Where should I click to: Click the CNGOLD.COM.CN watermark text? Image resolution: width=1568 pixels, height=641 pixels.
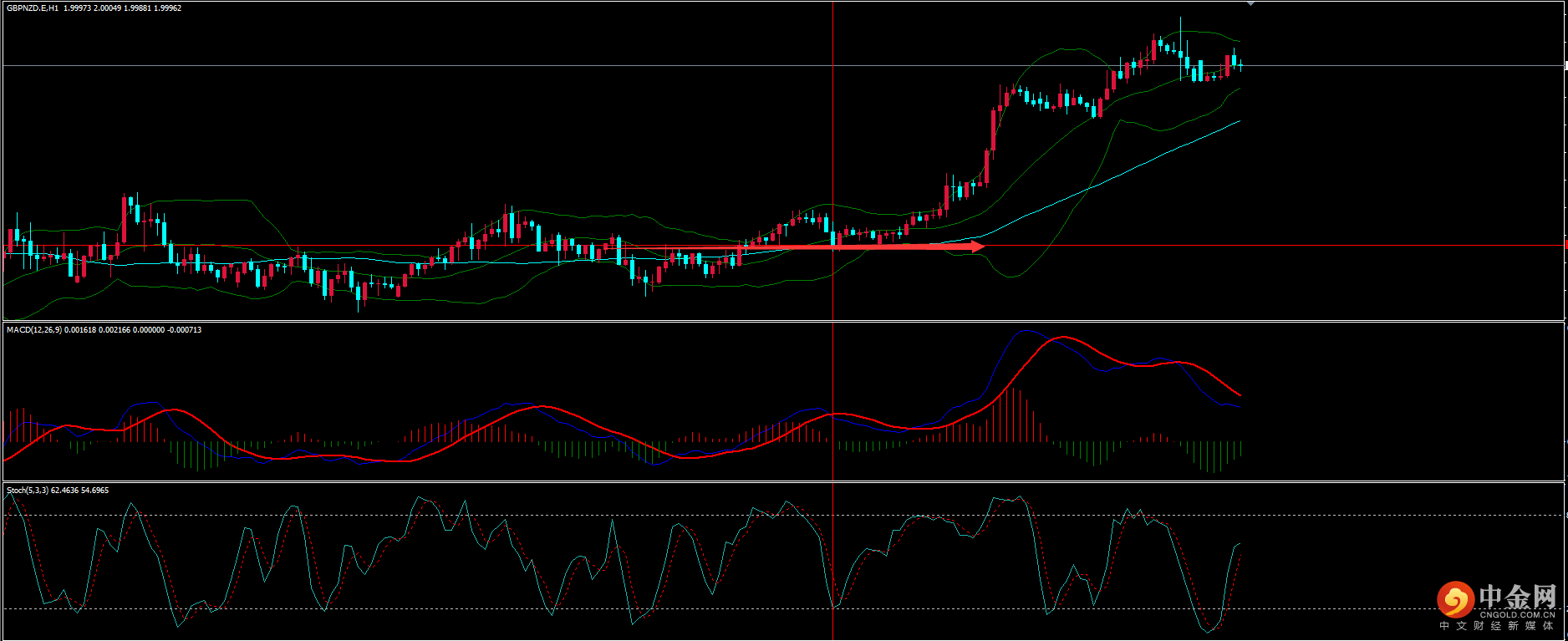point(1517,614)
